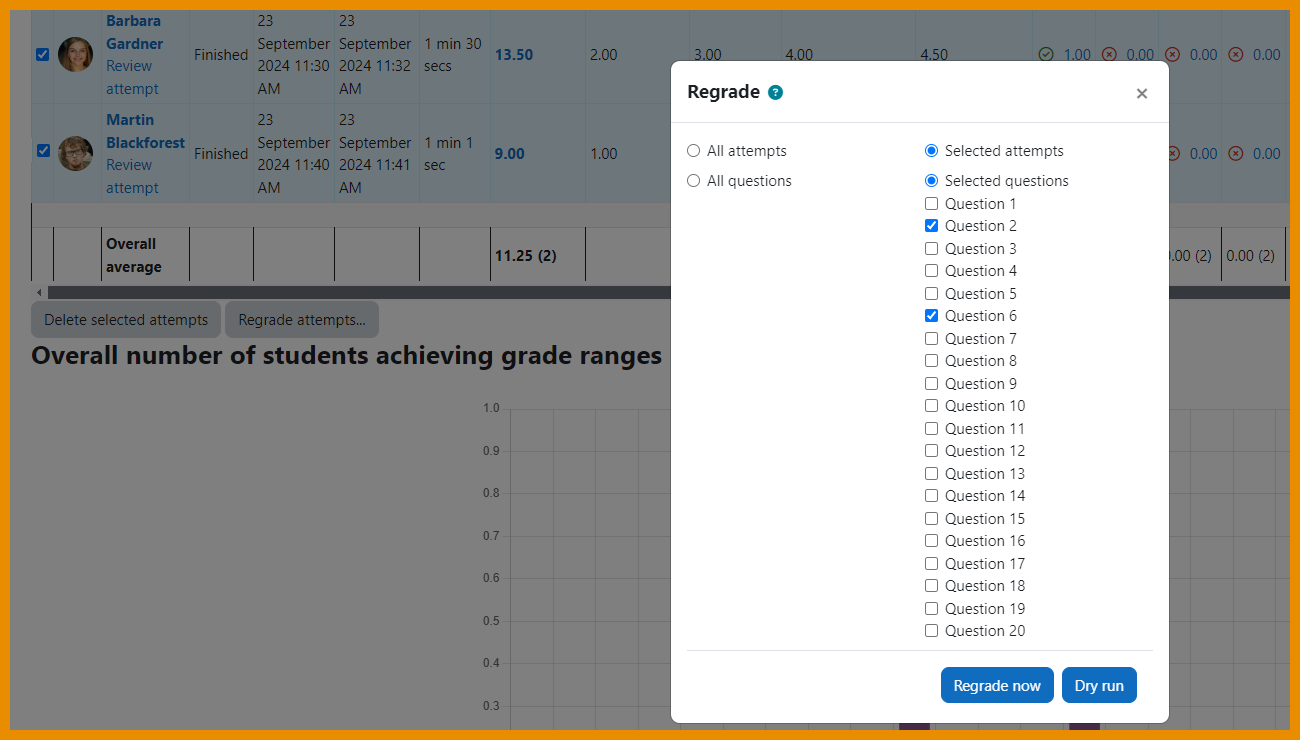Click the red cross icon beside Martin's last 0.00
Screen dimensions: 1300x740
pos(1234,154)
